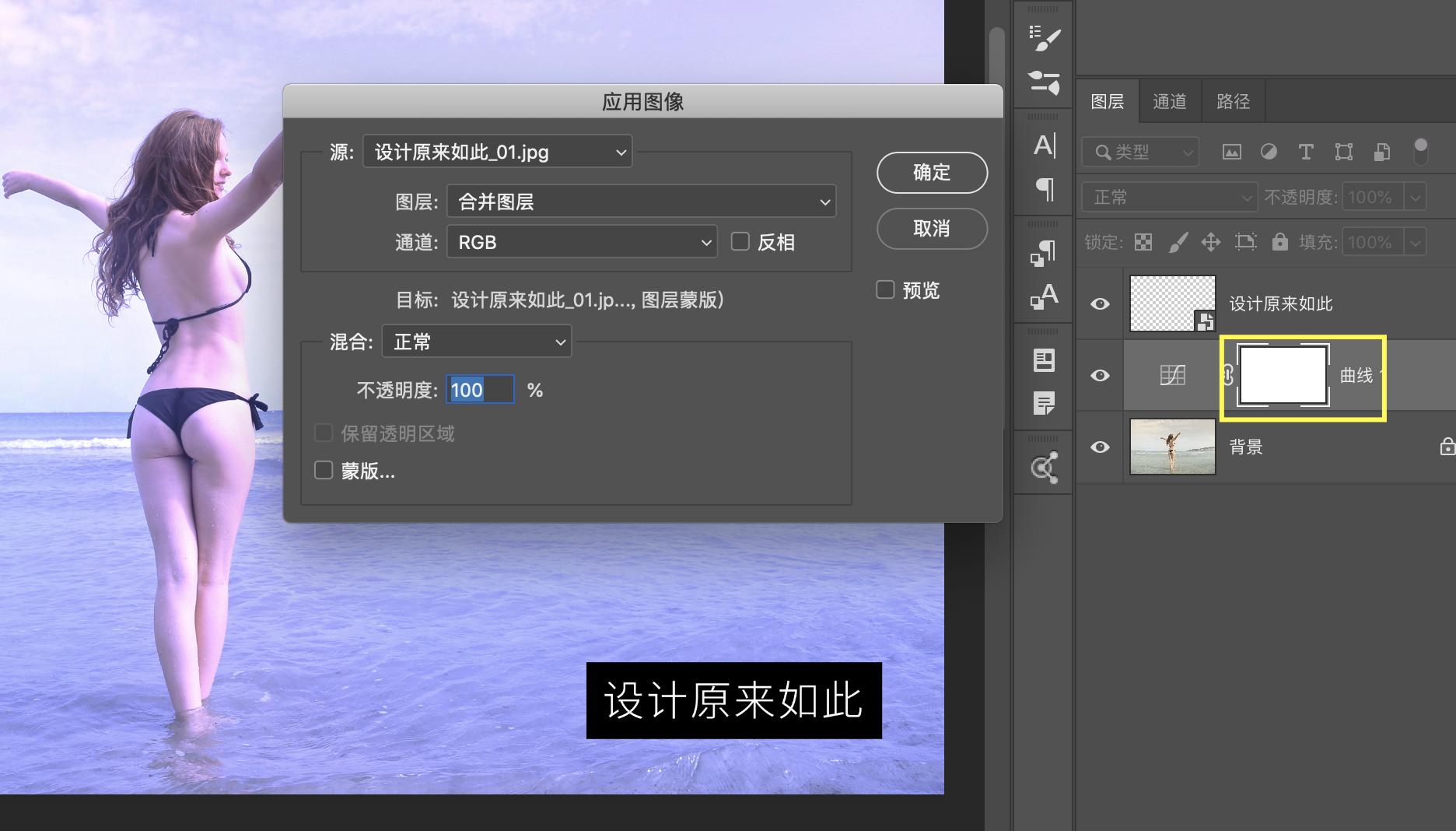This screenshot has height=831, width=1456.
Task: Open the 混合 blending dropdown in the dialog
Action: click(477, 341)
